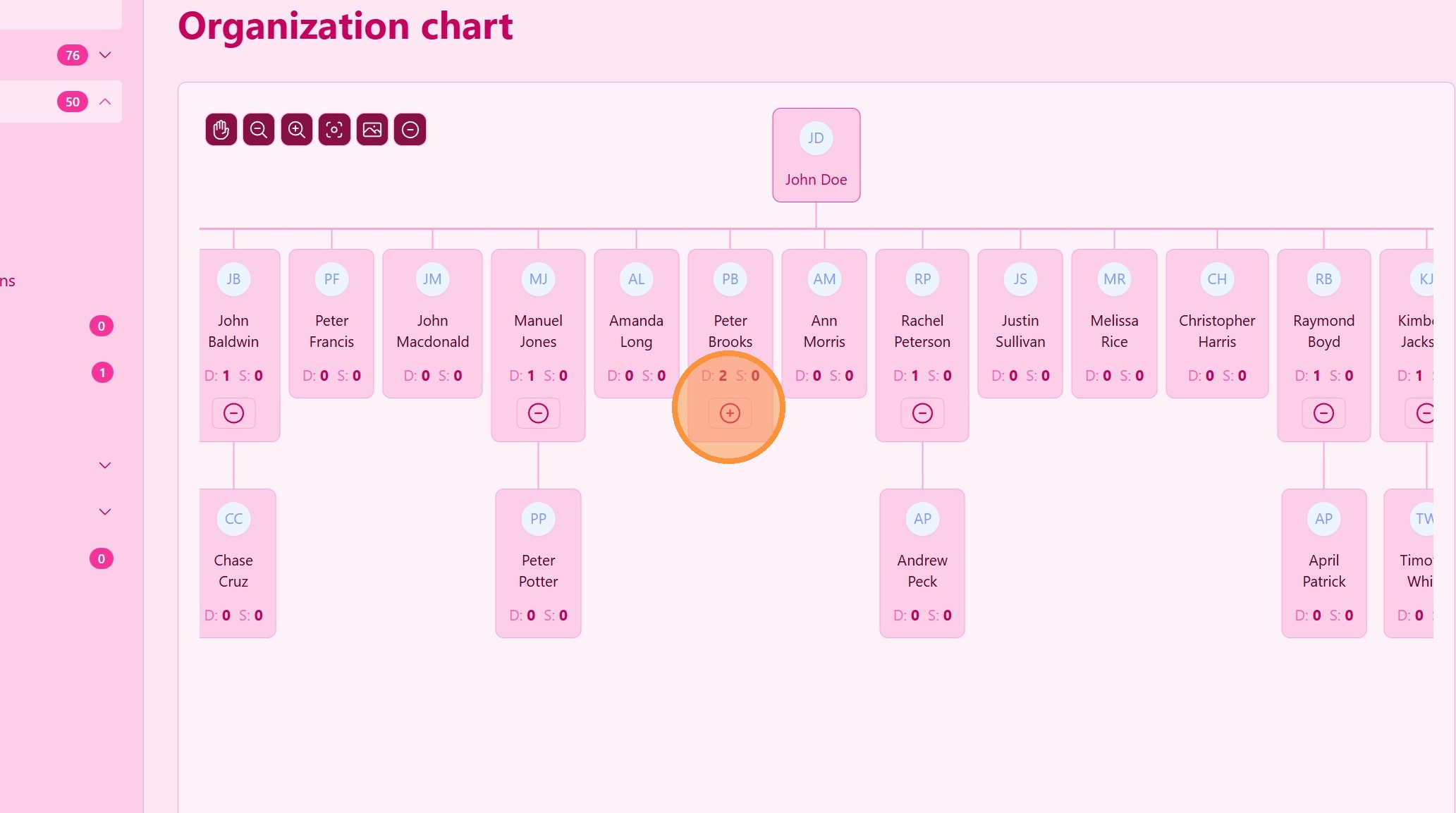Click the JD avatar on John Doe
The width and height of the screenshot is (1456, 813).
click(816, 138)
